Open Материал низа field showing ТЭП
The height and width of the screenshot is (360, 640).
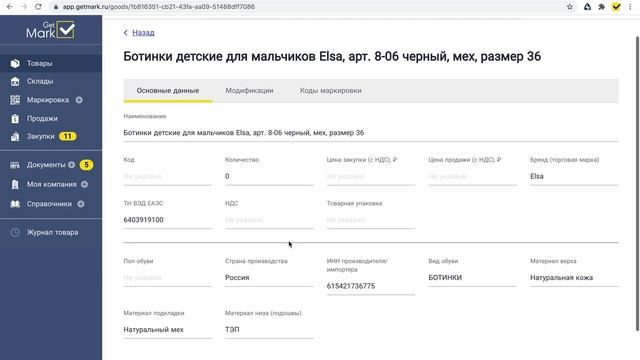(269, 329)
